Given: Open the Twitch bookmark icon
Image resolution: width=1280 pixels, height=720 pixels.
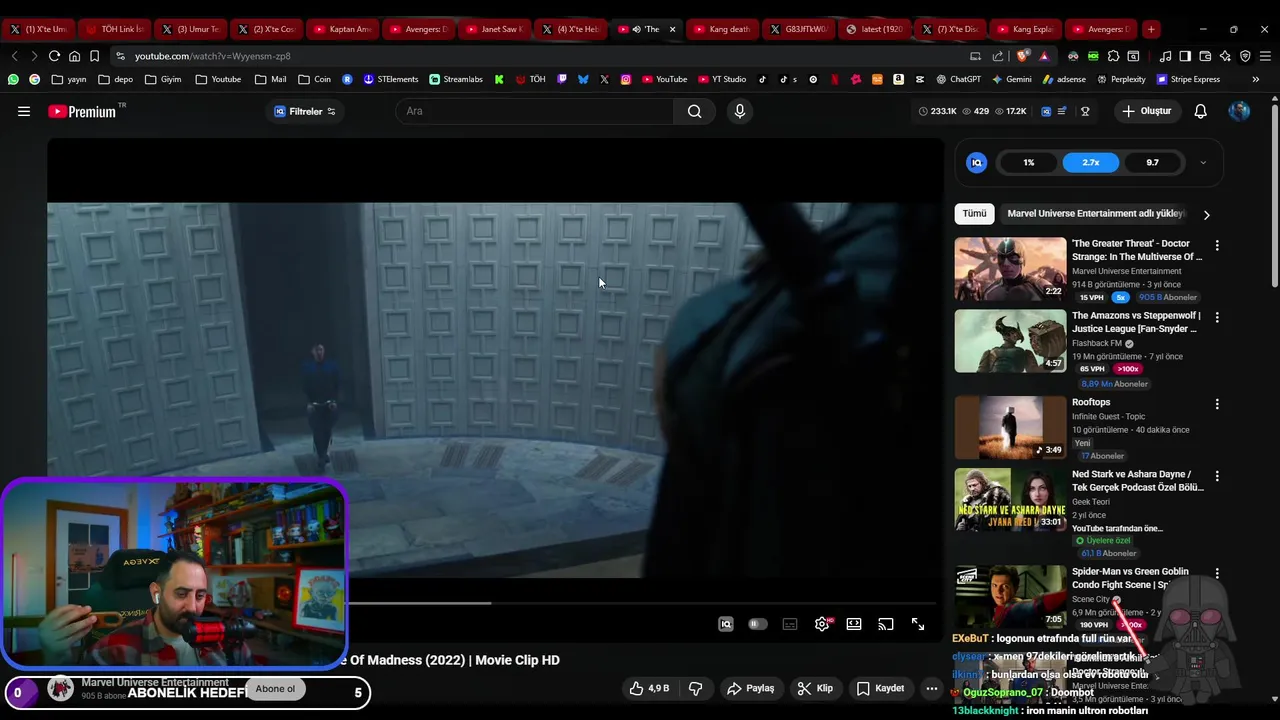Looking at the screenshot, I should pos(562,79).
